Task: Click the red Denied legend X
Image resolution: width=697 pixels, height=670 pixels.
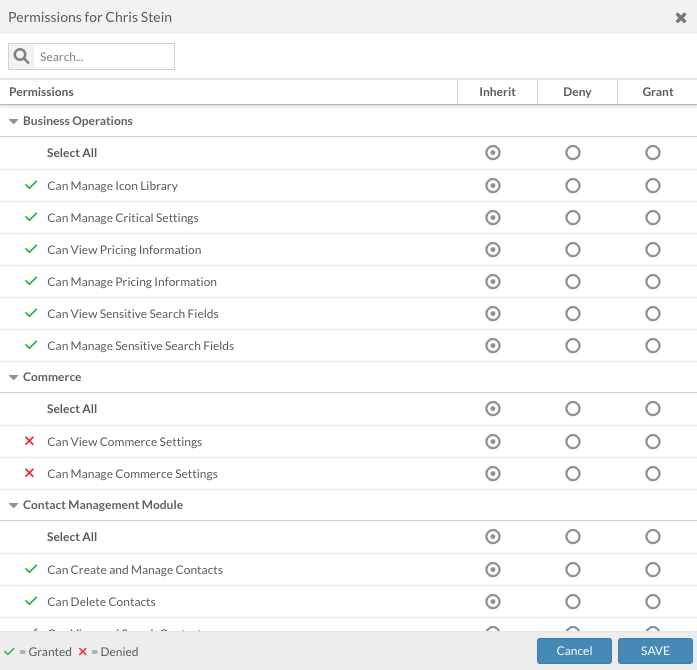Action: (82, 651)
